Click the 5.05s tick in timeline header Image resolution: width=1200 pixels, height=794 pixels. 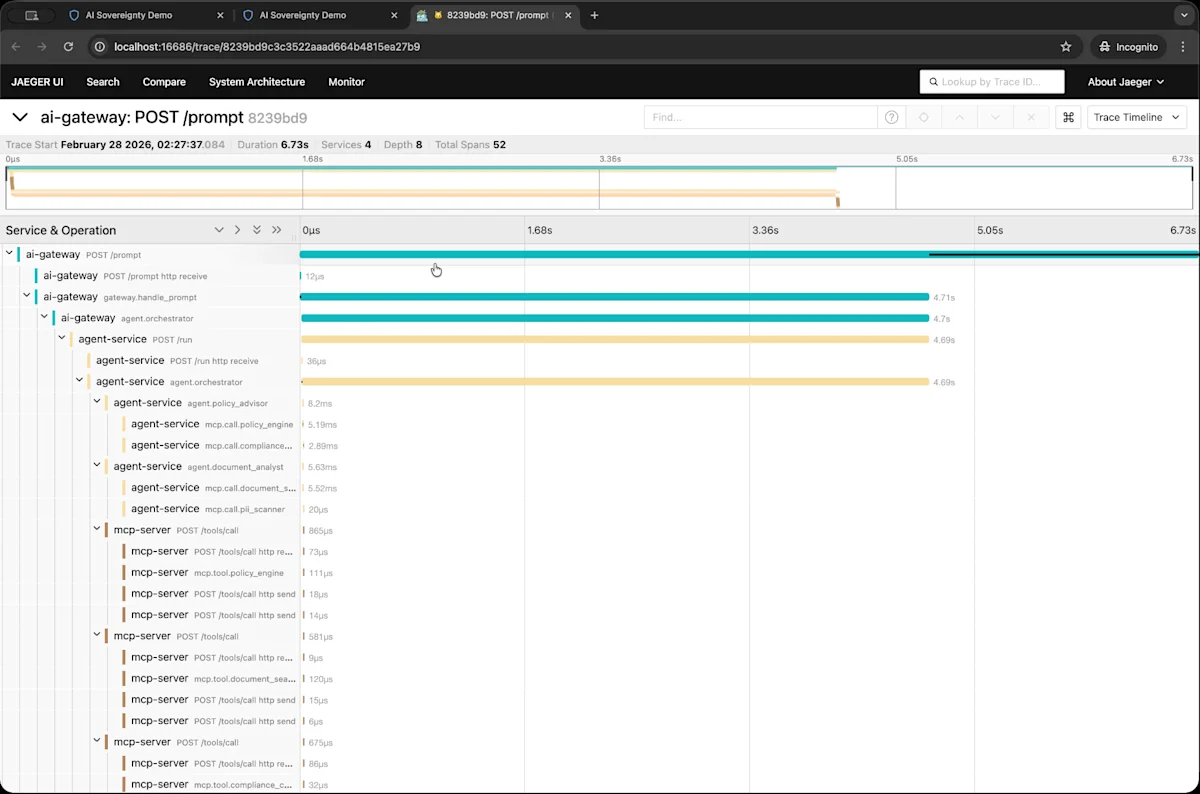[989, 230]
